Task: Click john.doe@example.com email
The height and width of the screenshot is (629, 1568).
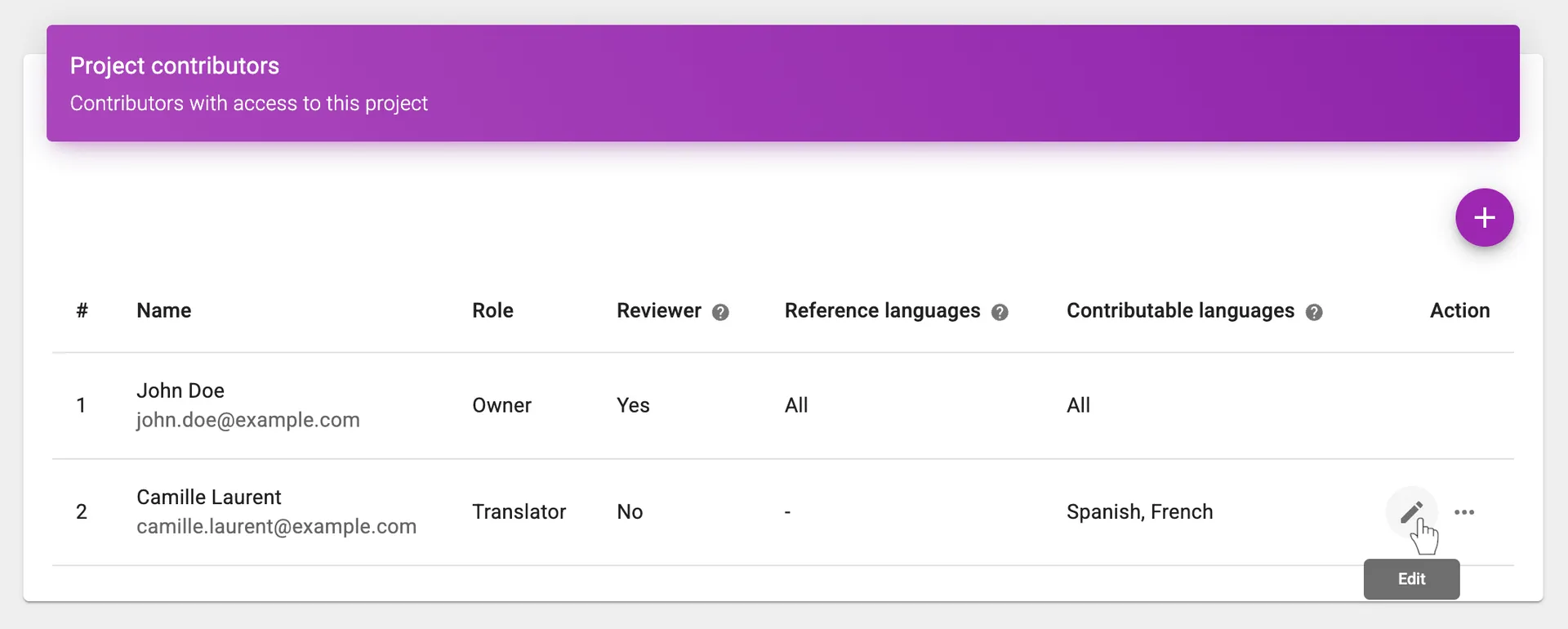Action: pyautogui.click(x=247, y=420)
